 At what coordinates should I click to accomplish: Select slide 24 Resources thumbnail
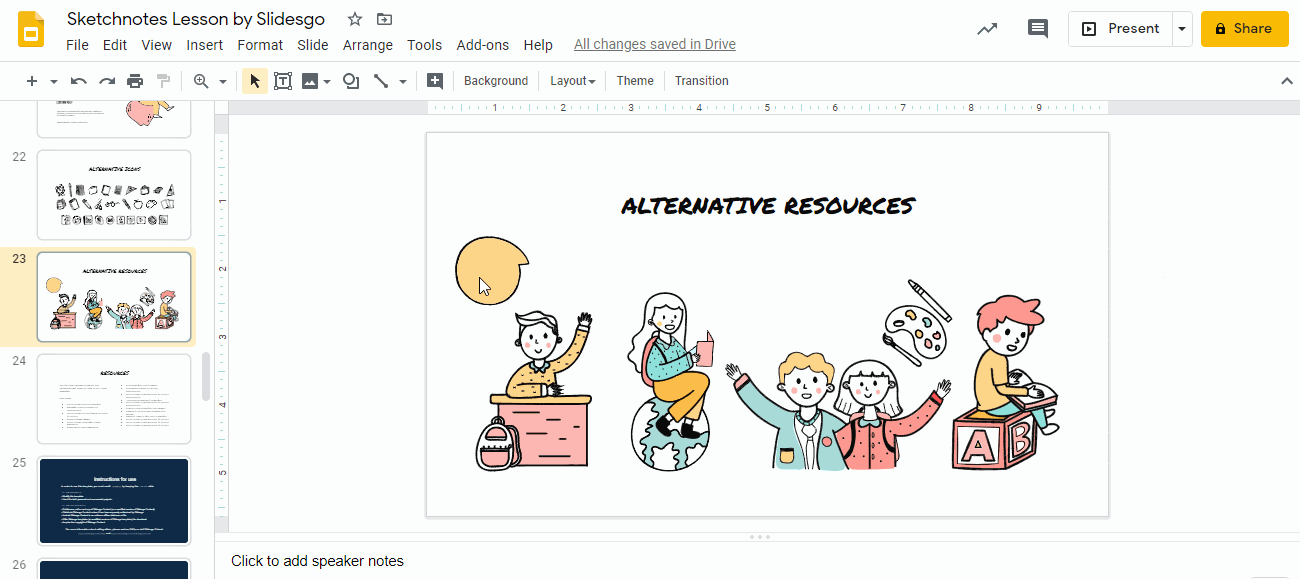(x=114, y=399)
